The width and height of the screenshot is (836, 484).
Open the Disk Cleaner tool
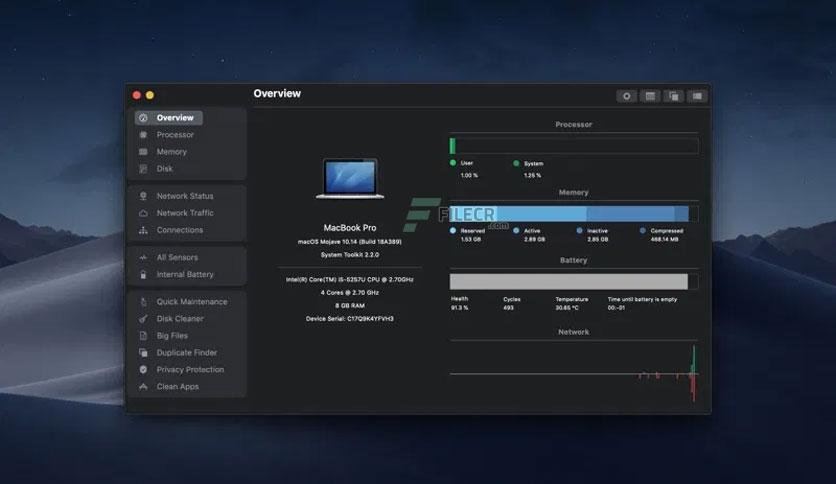tap(180, 319)
